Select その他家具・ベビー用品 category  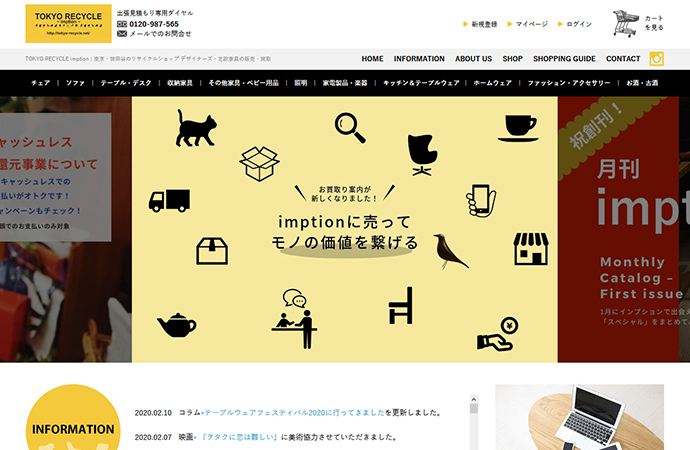tap(243, 83)
